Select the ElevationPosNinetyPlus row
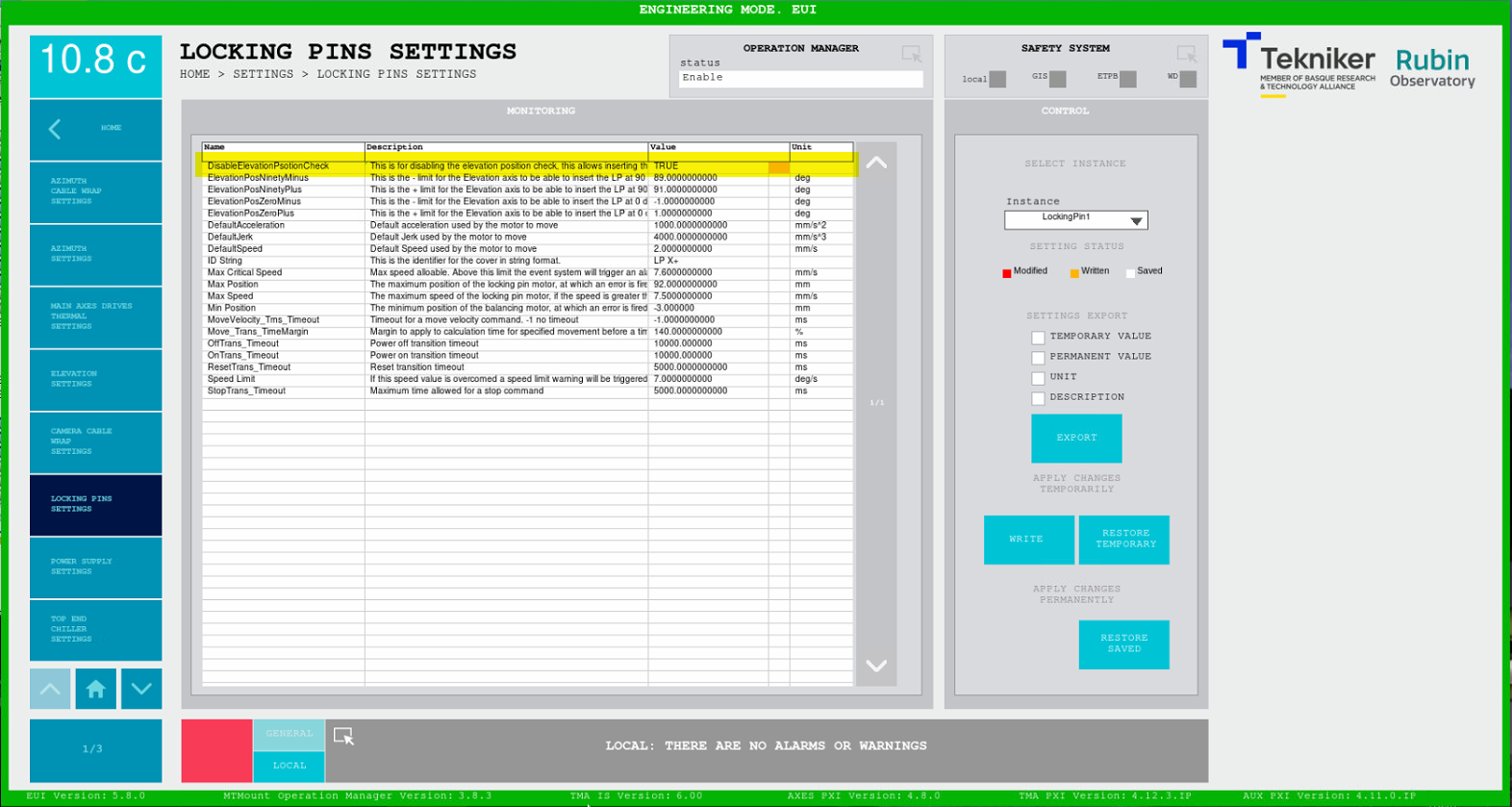This screenshot has height=807, width=1512. pos(527,189)
